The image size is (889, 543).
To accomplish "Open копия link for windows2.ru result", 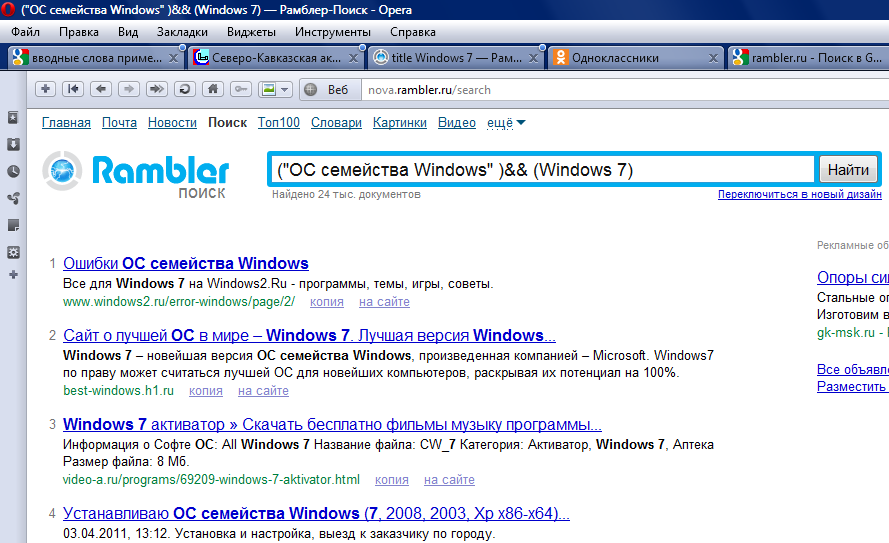I will click(327, 302).
